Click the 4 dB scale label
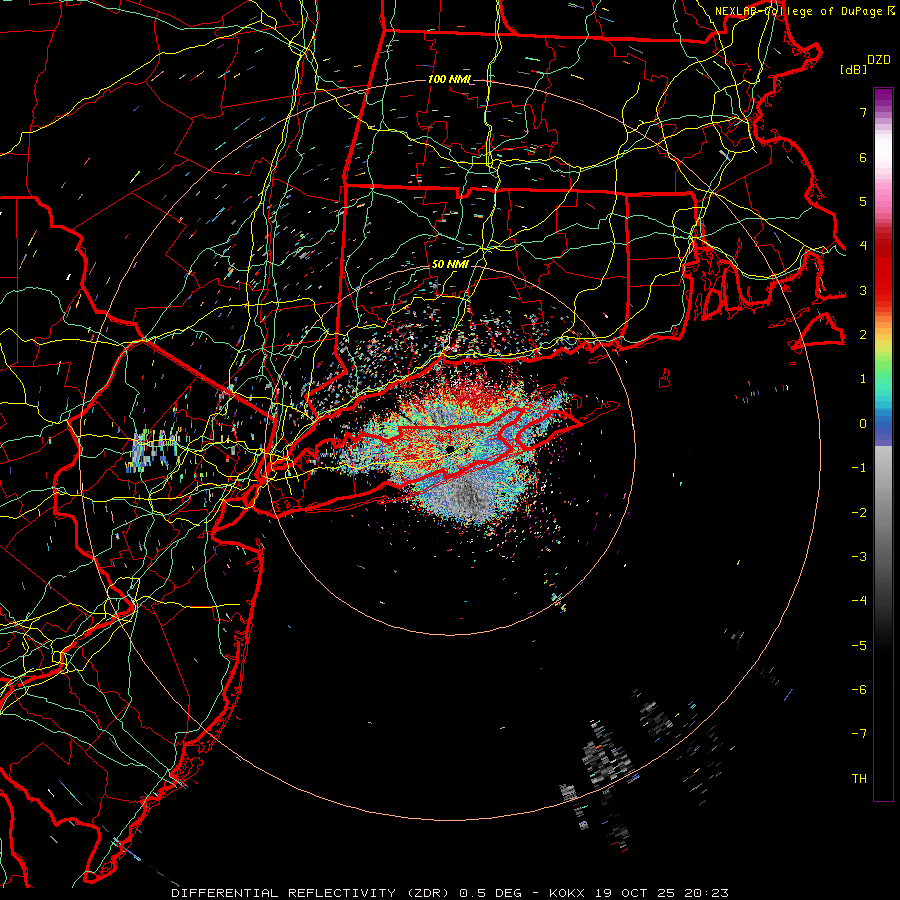The height and width of the screenshot is (900, 900). (x=863, y=246)
